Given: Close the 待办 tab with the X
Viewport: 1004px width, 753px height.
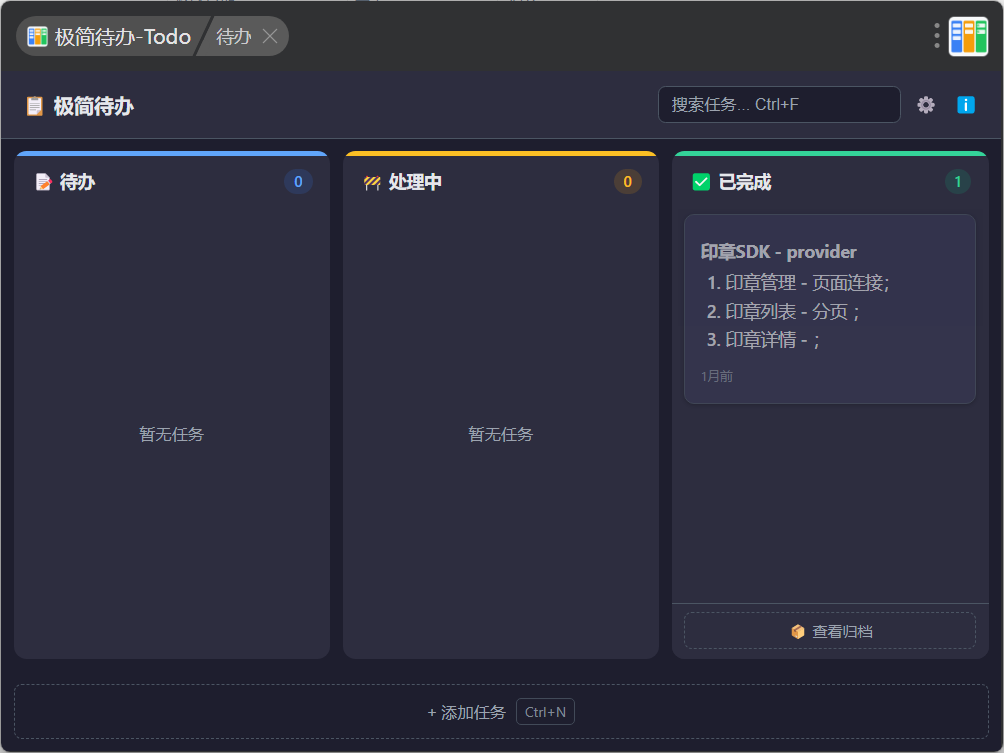Looking at the screenshot, I should 270,36.
